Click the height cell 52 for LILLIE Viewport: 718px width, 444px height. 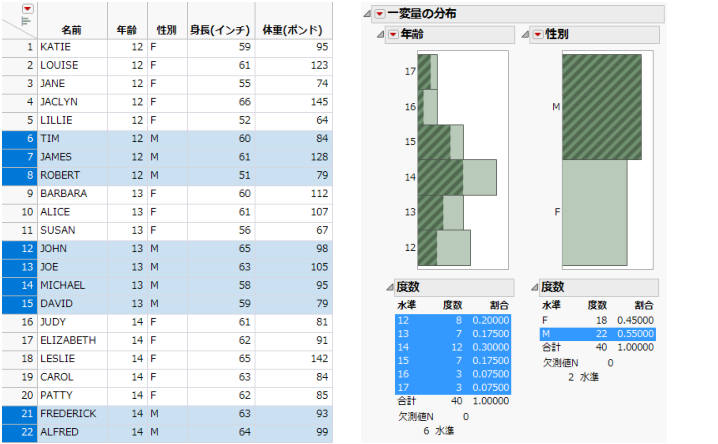[221, 120]
